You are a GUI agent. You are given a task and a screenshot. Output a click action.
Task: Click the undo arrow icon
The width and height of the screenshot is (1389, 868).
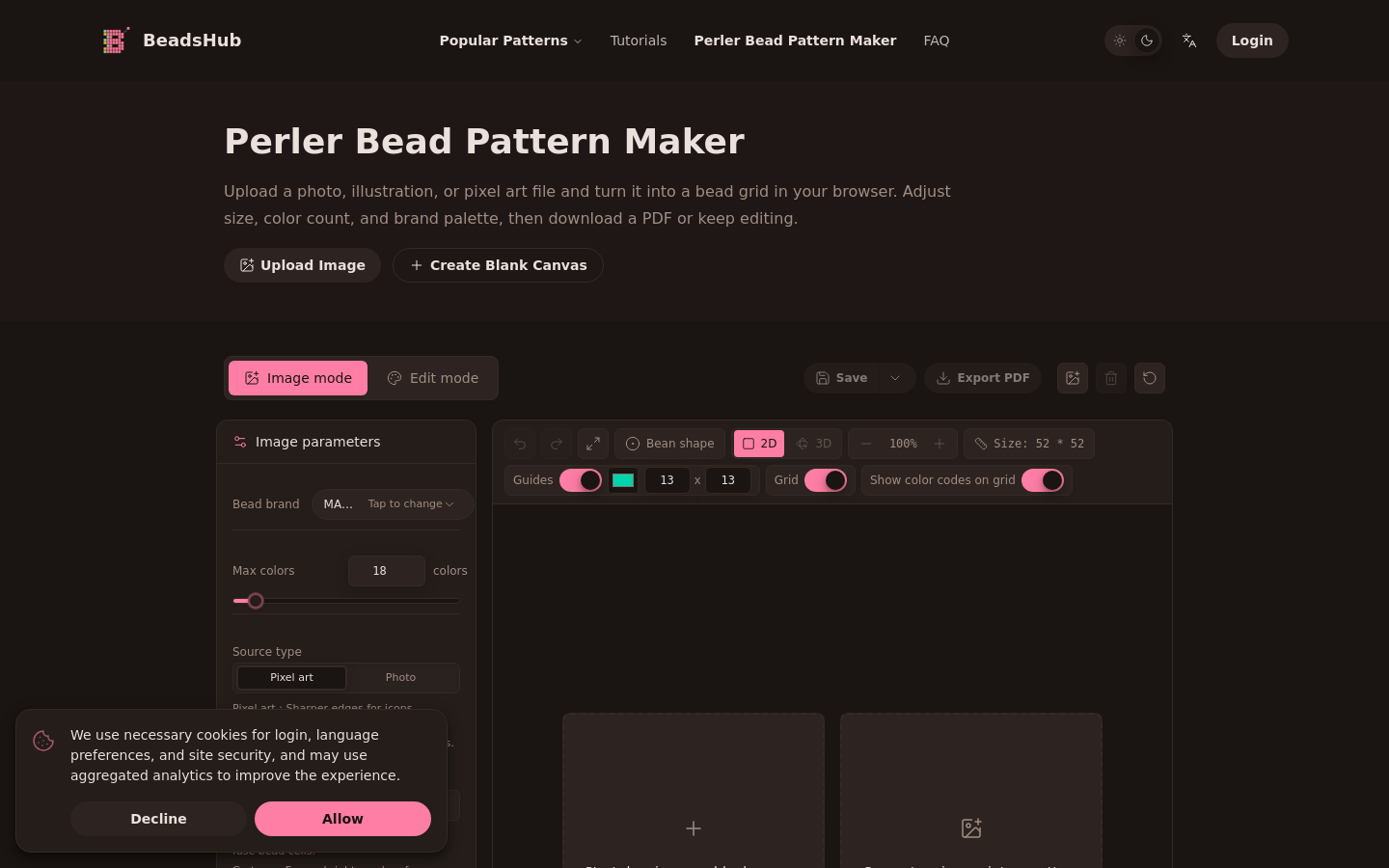520,444
